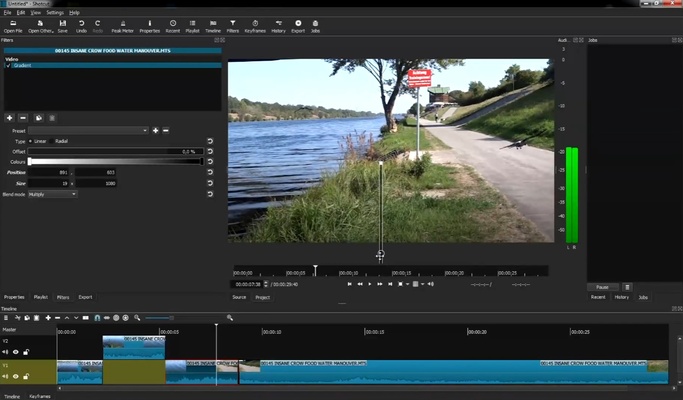
Task: Add a filter with the plus button
Action: 10,118
